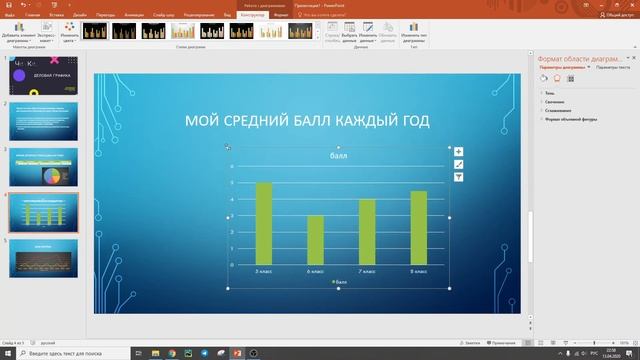Open the Add Chart Element menu
Viewport: 640px width, 360px height.
(19, 33)
